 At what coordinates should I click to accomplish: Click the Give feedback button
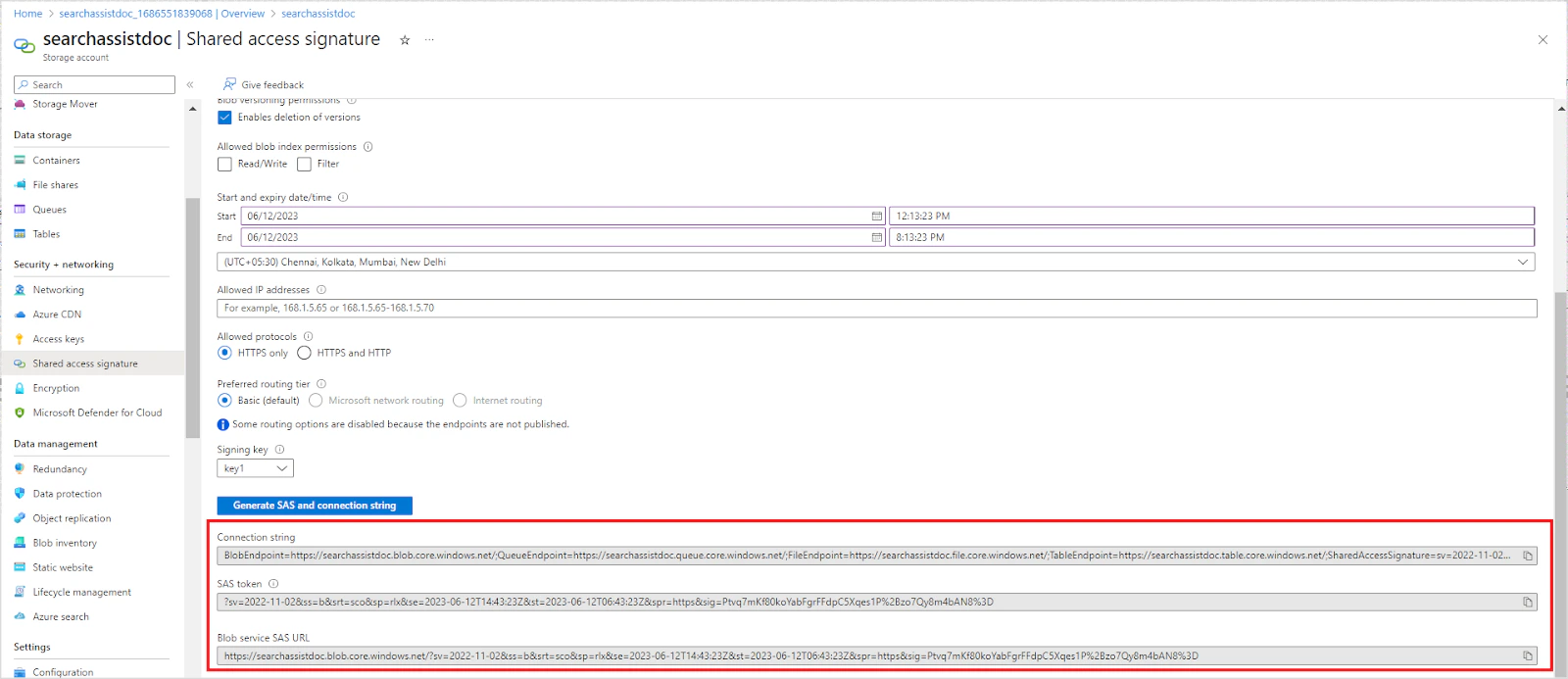coord(263,85)
